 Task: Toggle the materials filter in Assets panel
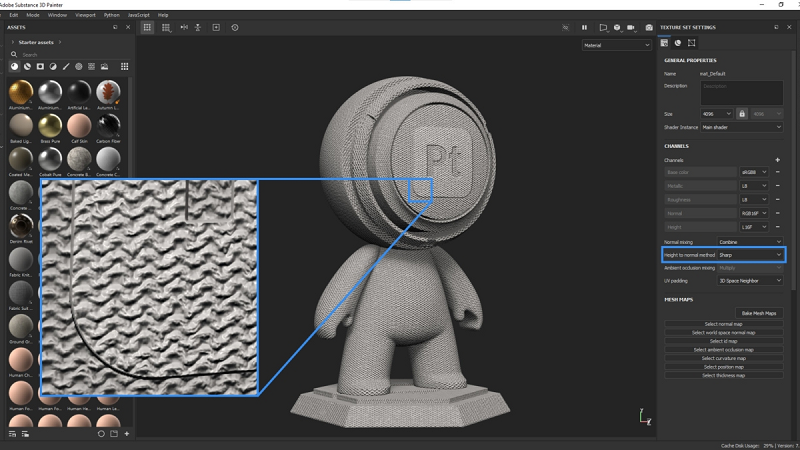14,66
